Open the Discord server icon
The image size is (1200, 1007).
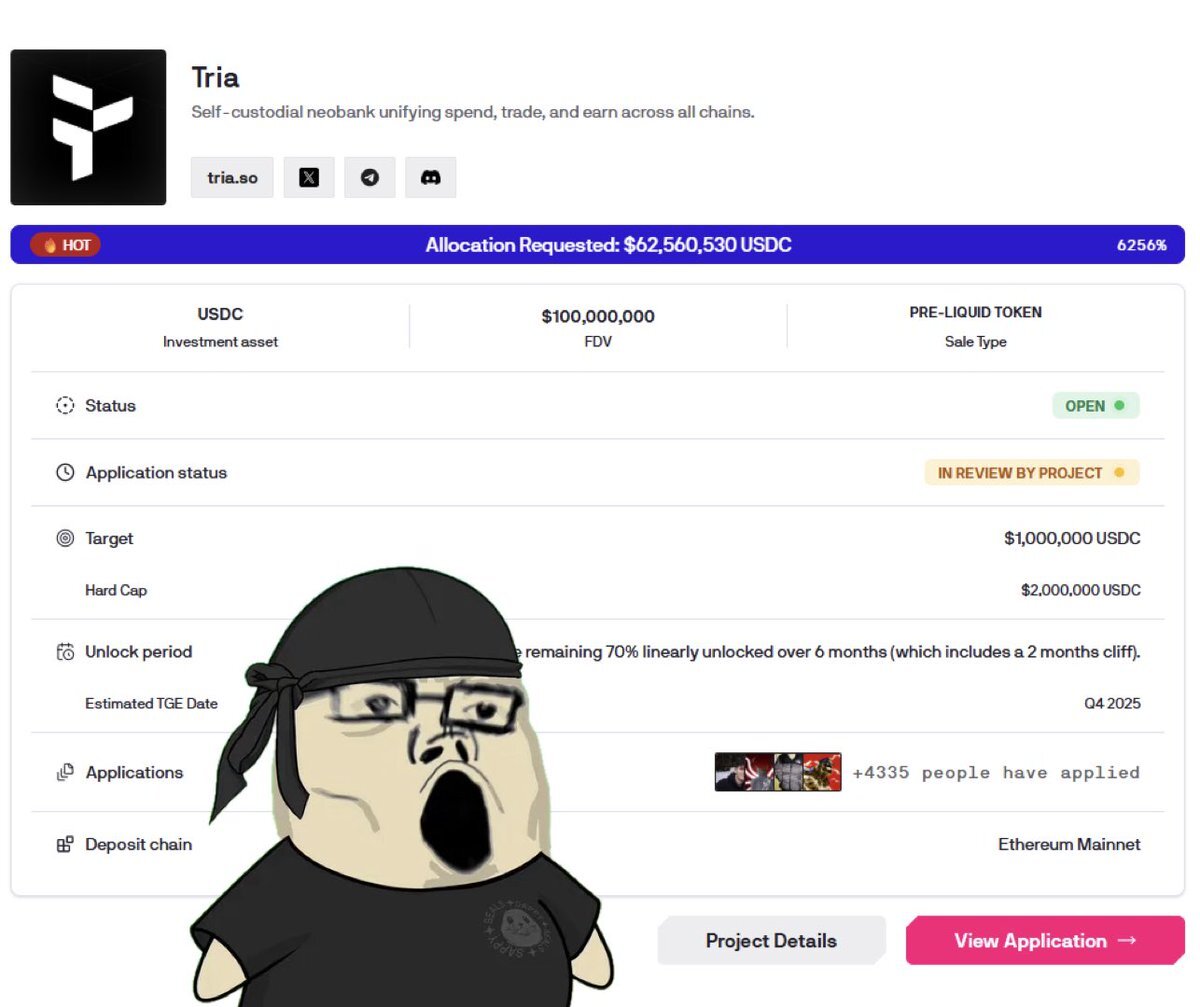coord(431,177)
